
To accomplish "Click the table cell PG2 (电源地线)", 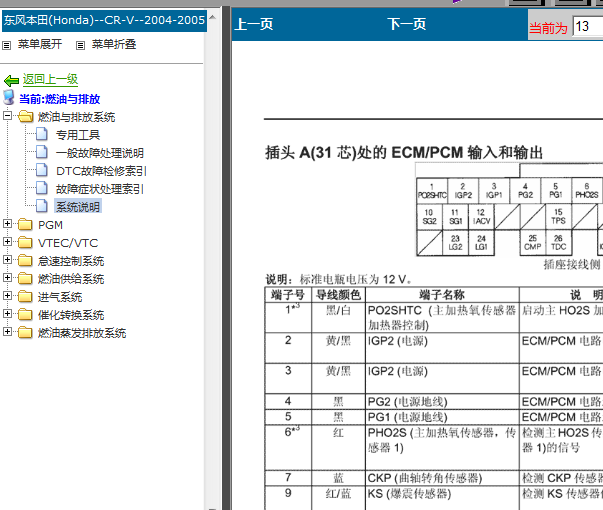I will click(442, 402).
